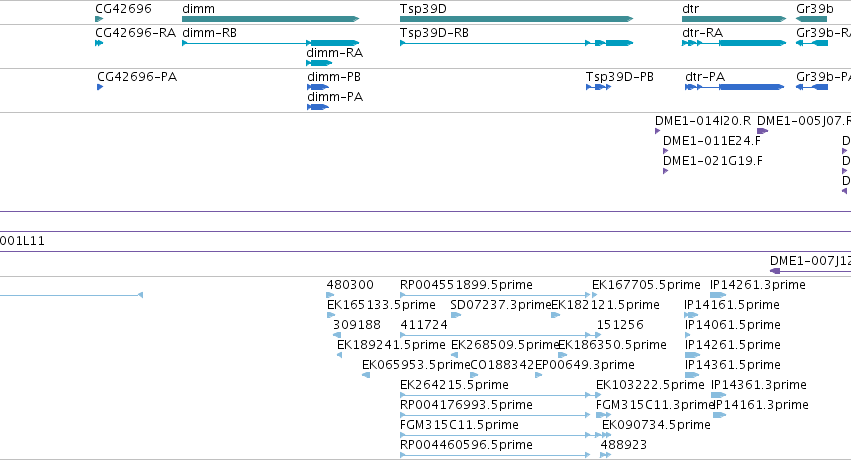Click the dimm-RB transcript label
Image resolution: width=851 pixels, height=460 pixels.
coord(209,33)
